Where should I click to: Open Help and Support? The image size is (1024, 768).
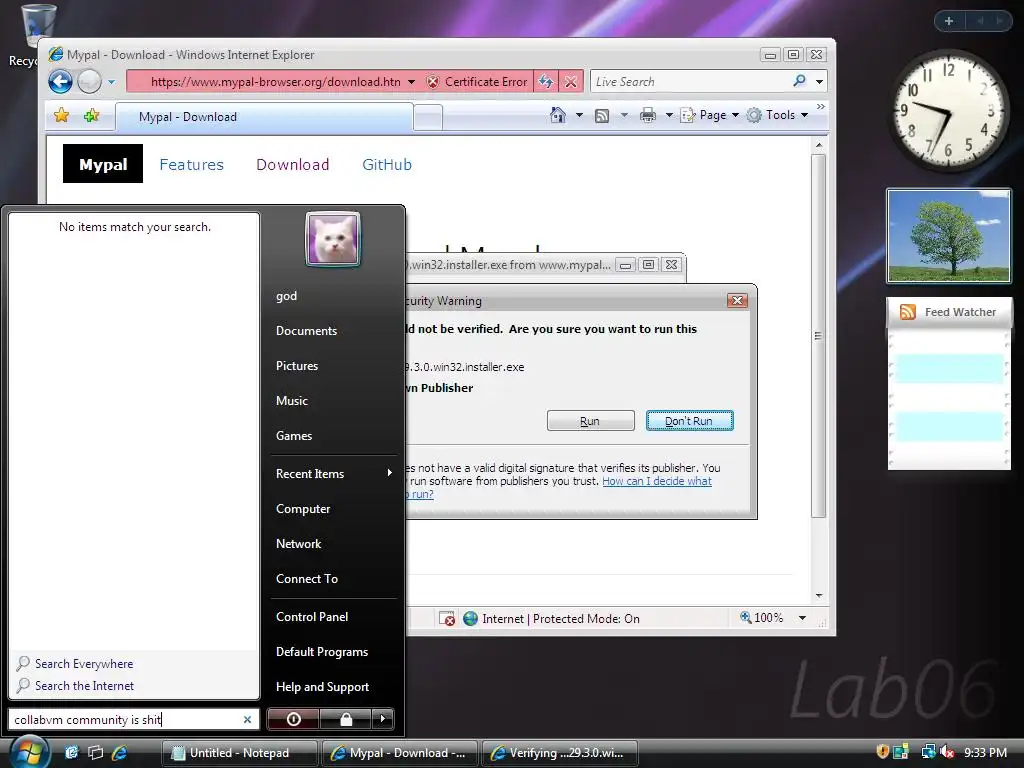coord(322,687)
